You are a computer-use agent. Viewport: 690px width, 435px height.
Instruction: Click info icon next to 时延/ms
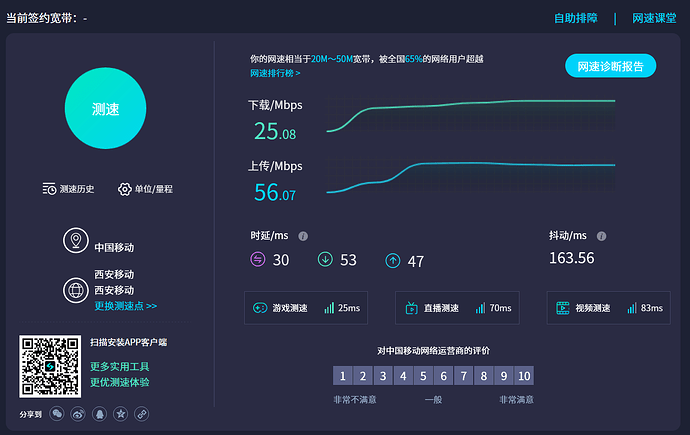[303, 236]
